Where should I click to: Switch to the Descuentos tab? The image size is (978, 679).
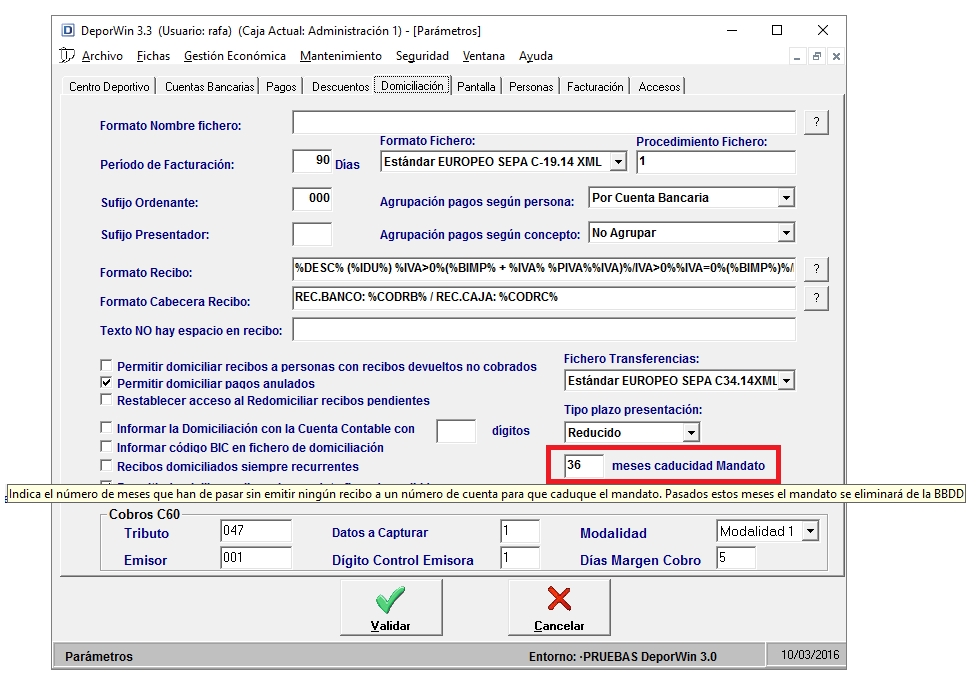[341, 87]
